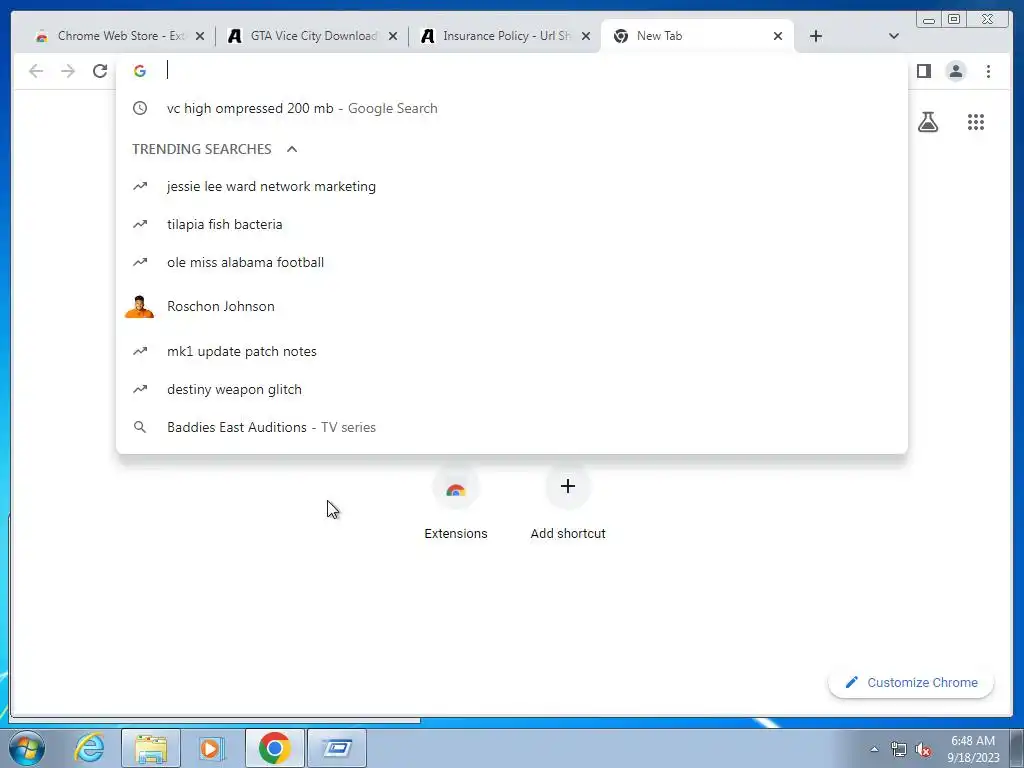Open Windows Explorer folder in taskbar
The height and width of the screenshot is (768, 1024).
click(x=151, y=748)
